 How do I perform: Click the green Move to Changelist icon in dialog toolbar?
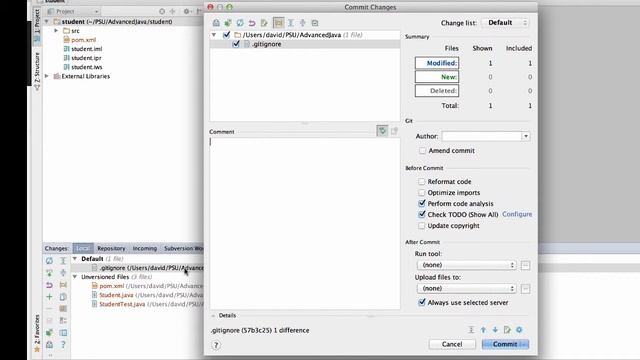coord(228,23)
